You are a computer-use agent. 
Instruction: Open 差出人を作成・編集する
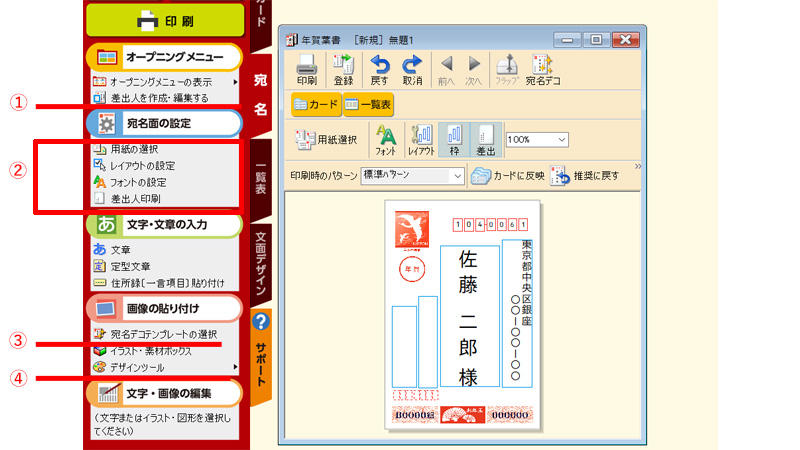159,98
